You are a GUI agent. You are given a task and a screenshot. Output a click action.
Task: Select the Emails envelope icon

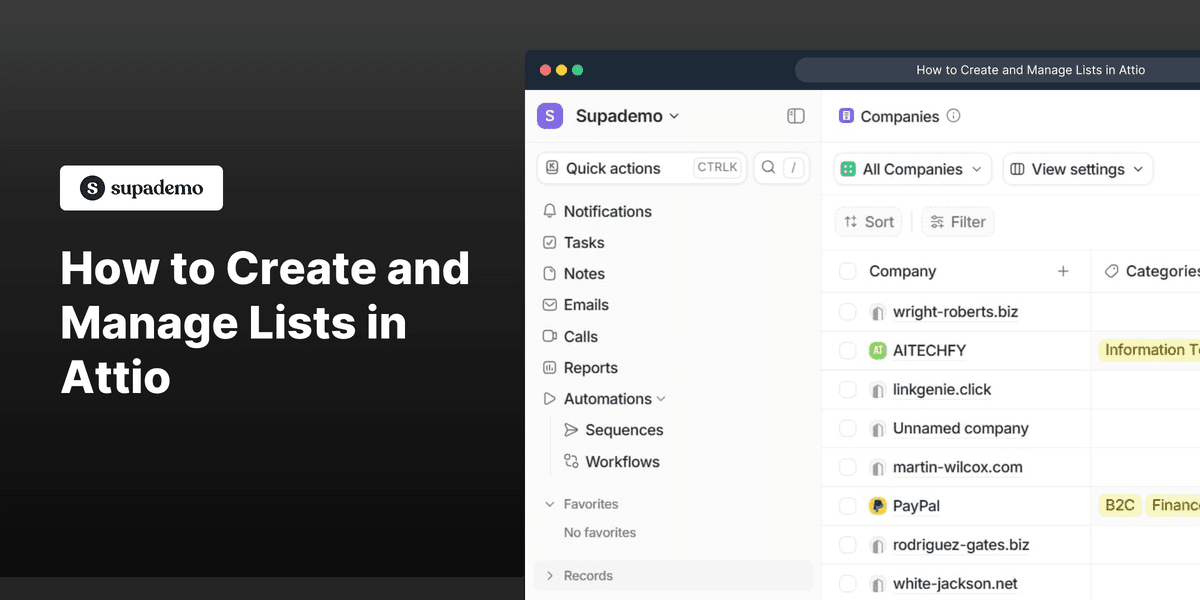pyautogui.click(x=549, y=304)
